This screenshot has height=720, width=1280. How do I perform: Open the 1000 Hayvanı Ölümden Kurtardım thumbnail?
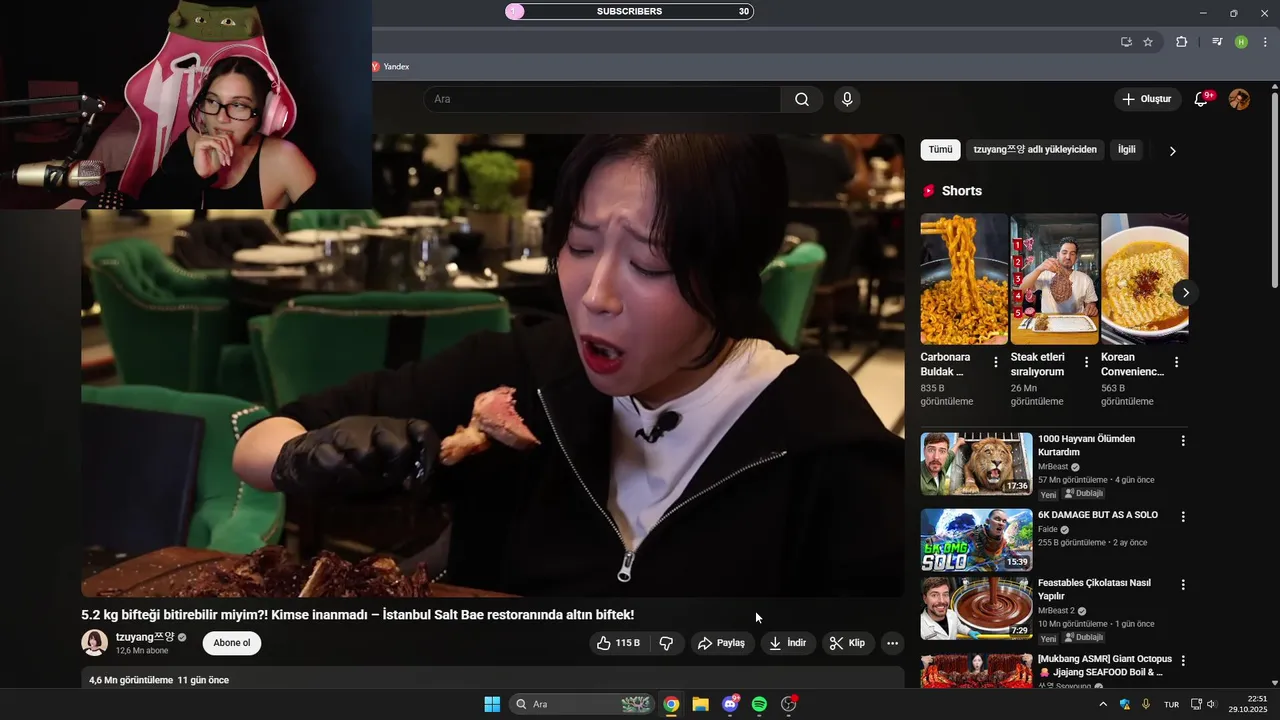(976, 464)
